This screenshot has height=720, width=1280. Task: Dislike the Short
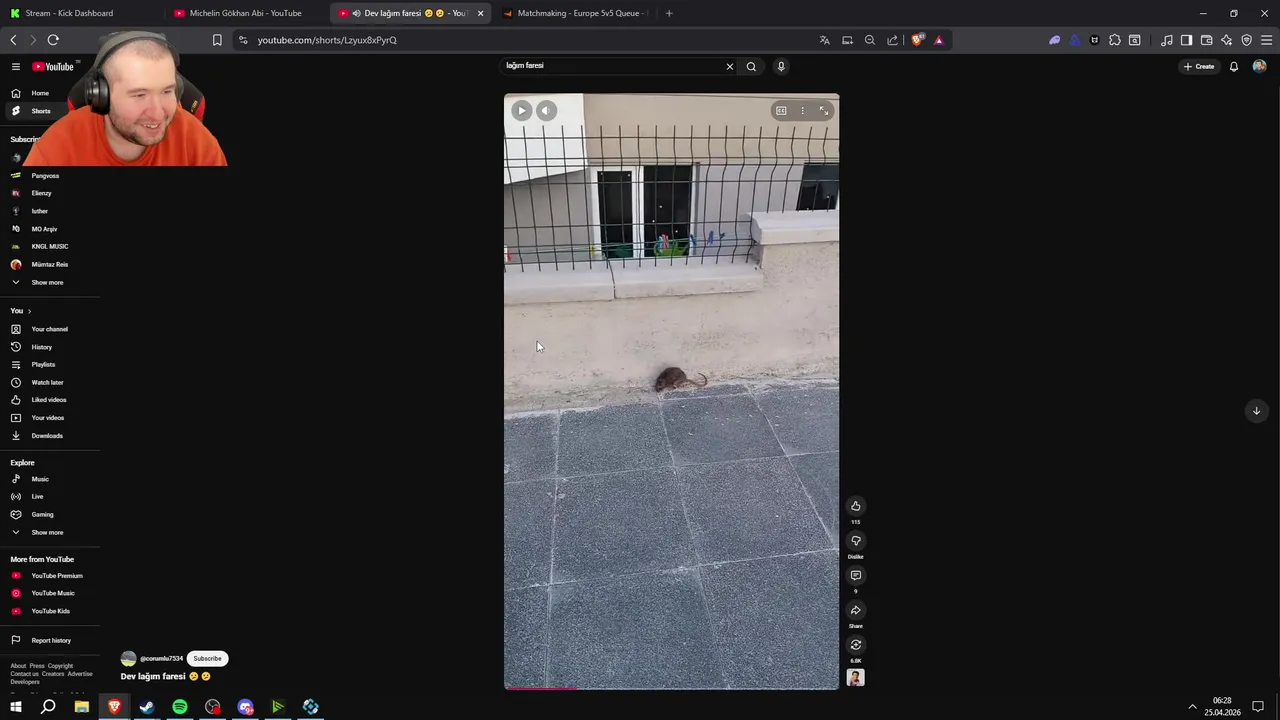coord(855,541)
